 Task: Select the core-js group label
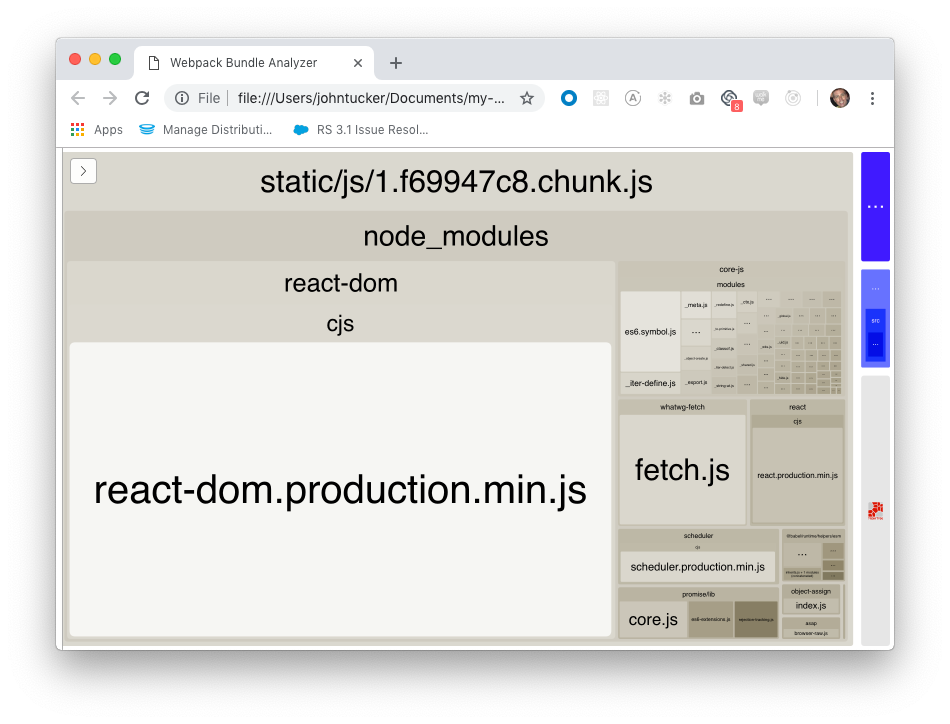(731, 269)
